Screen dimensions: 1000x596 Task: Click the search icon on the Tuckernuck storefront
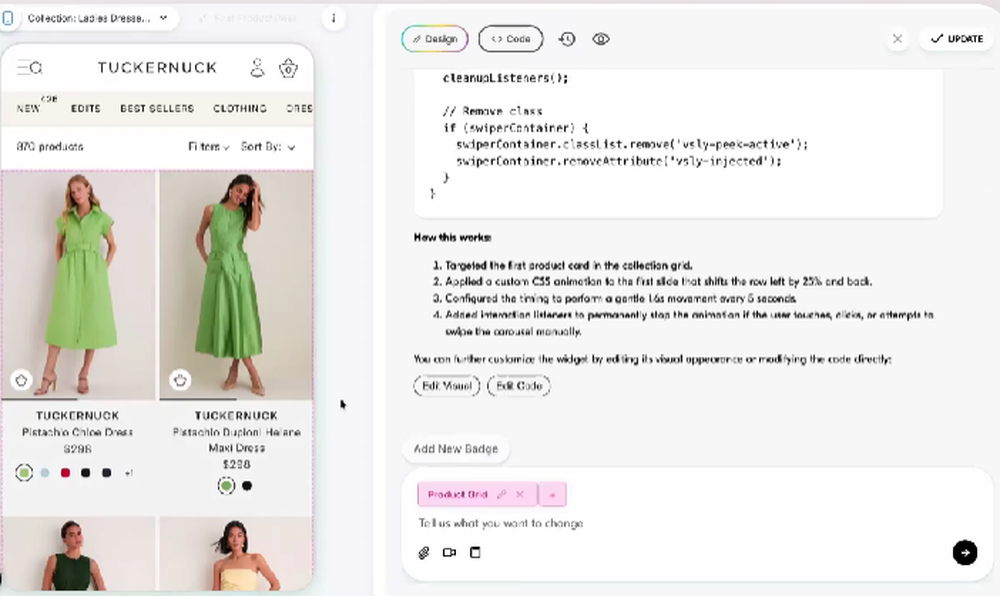(x=34, y=67)
